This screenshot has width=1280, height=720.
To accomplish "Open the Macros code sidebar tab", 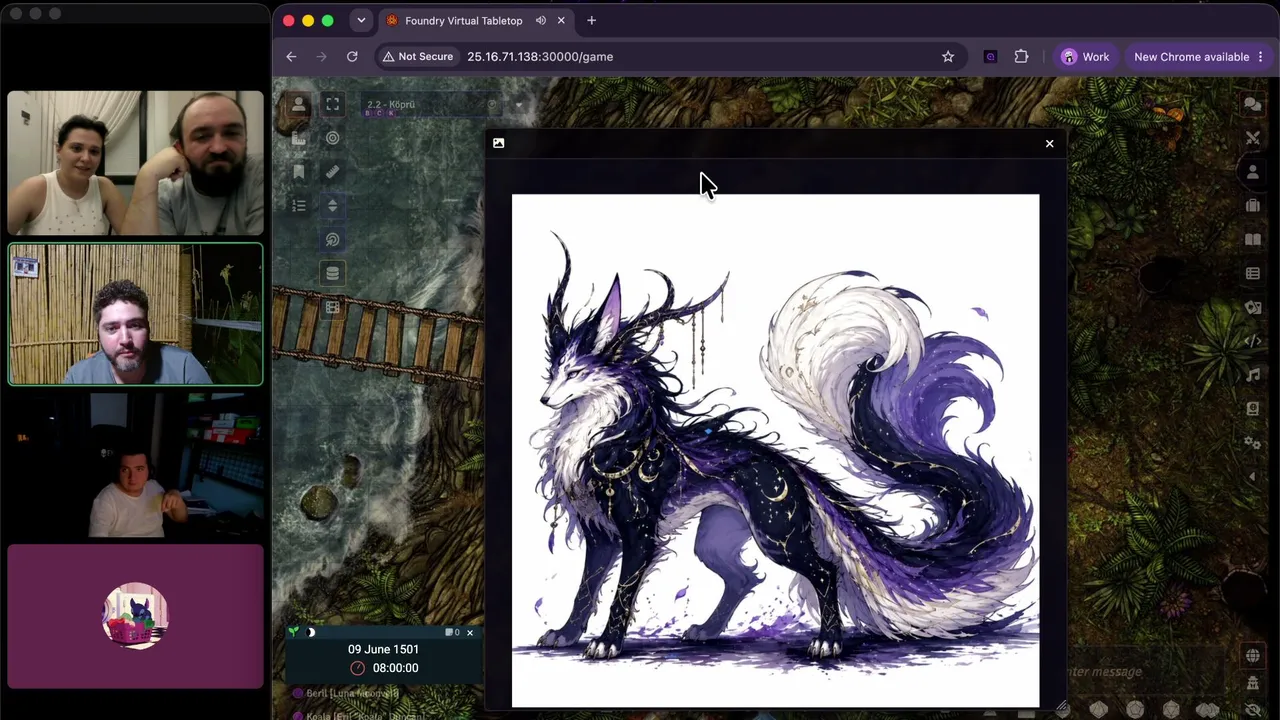I will click(1252, 342).
